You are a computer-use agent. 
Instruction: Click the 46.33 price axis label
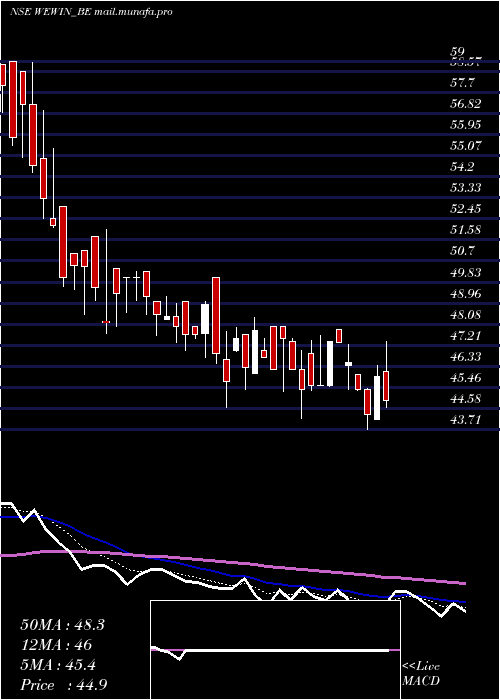click(466, 356)
